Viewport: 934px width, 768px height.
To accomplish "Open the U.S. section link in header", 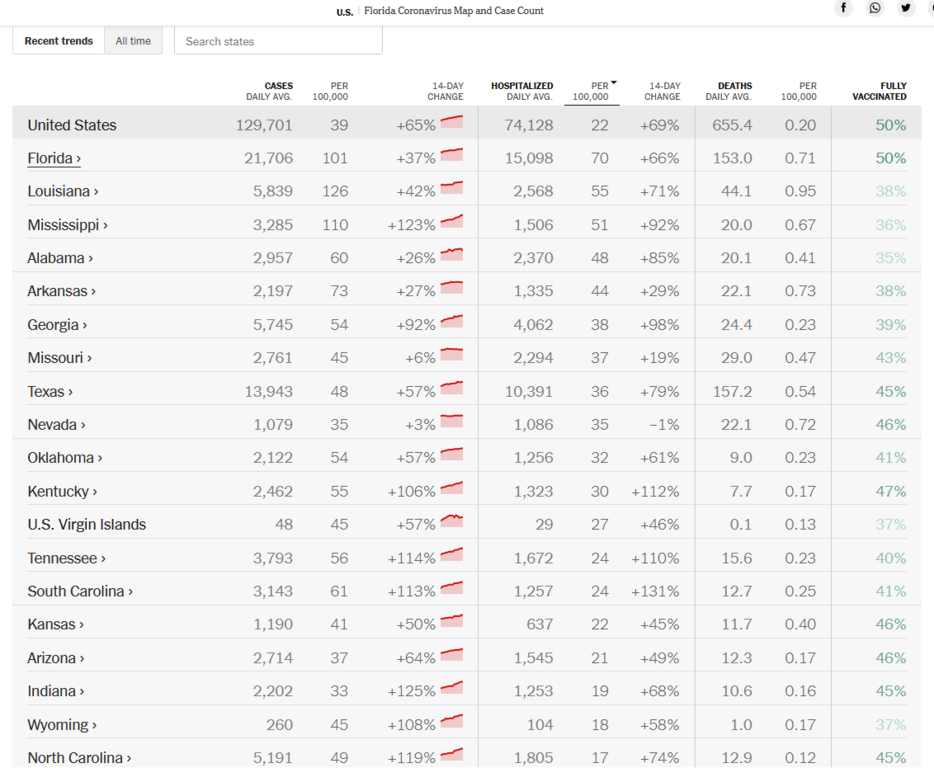I will tap(344, 12).
